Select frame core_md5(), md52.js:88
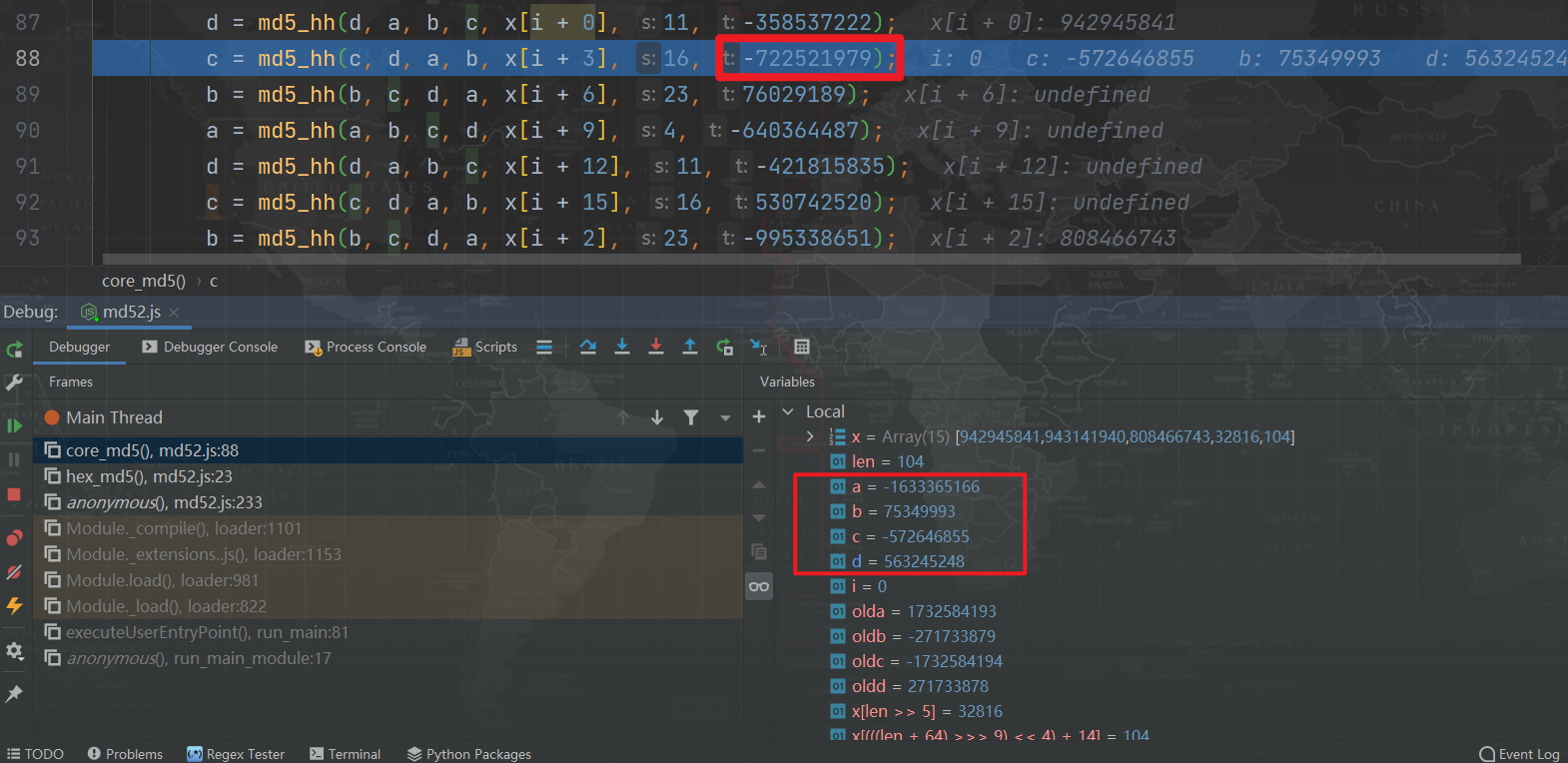 pos(389,450)
